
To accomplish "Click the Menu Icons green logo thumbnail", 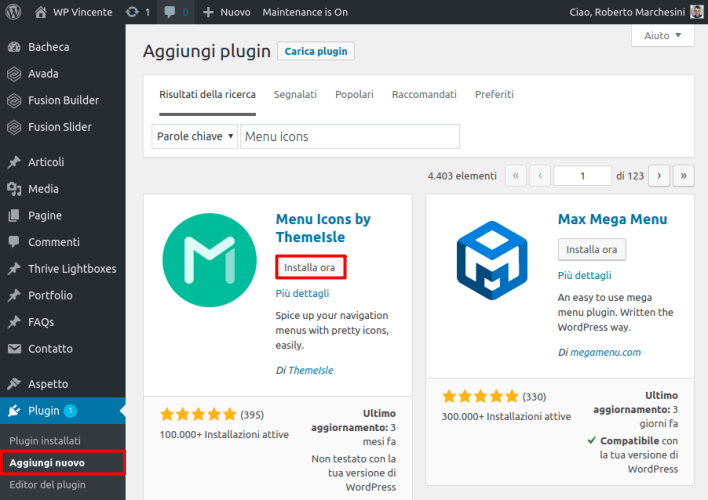I will click(210, 260).
